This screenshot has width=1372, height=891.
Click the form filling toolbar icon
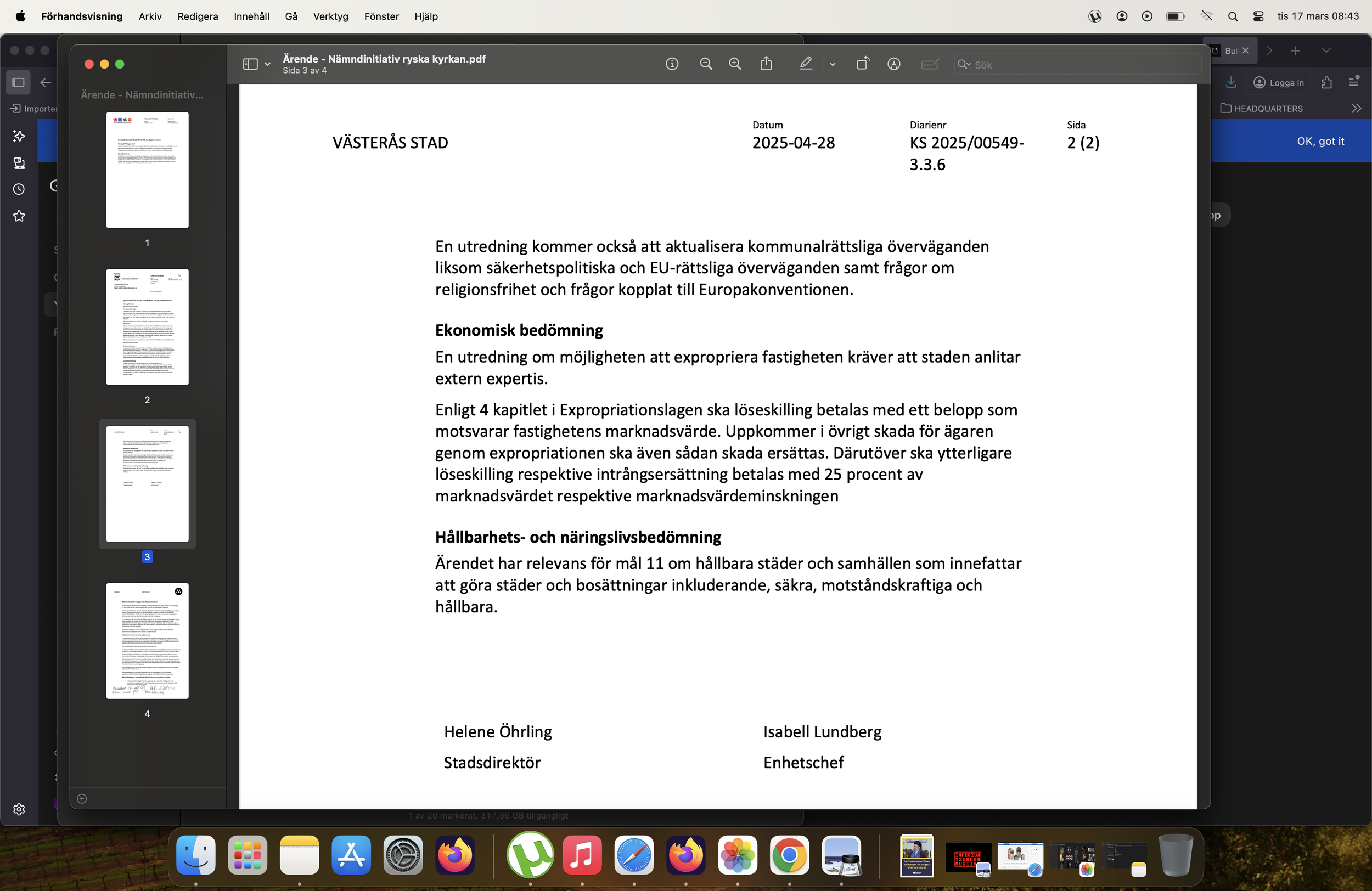930,64
